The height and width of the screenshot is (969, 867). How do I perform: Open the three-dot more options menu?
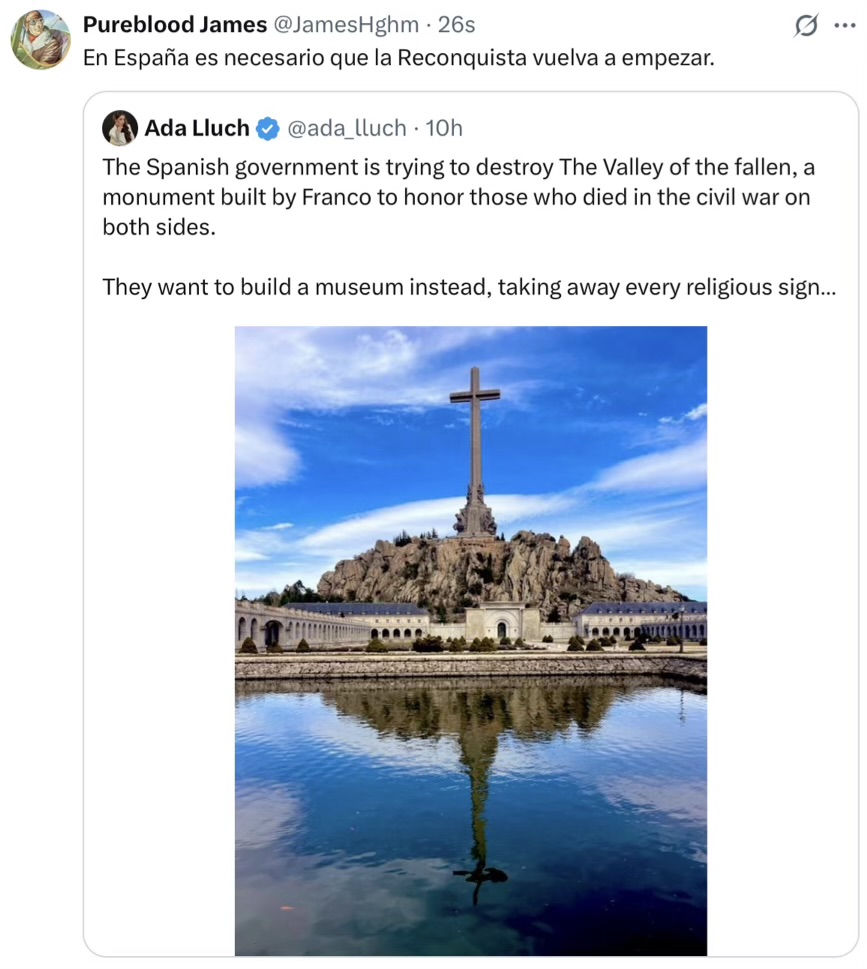coord(845,26)
